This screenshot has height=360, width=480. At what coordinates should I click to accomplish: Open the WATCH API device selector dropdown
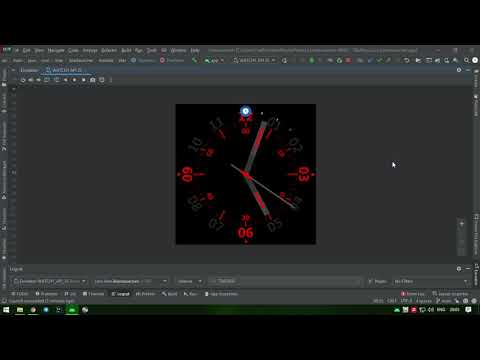tap(254, 60)
